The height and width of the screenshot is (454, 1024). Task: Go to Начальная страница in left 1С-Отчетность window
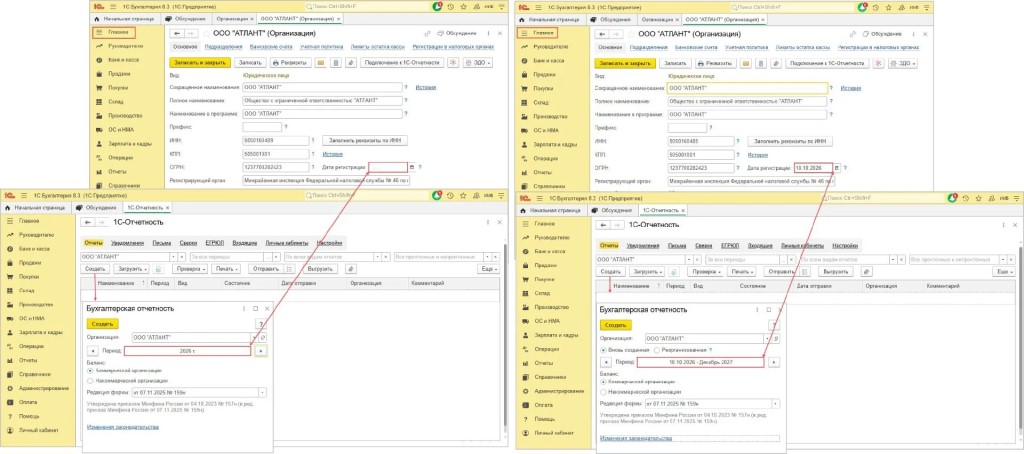click(x=35, y=207)
